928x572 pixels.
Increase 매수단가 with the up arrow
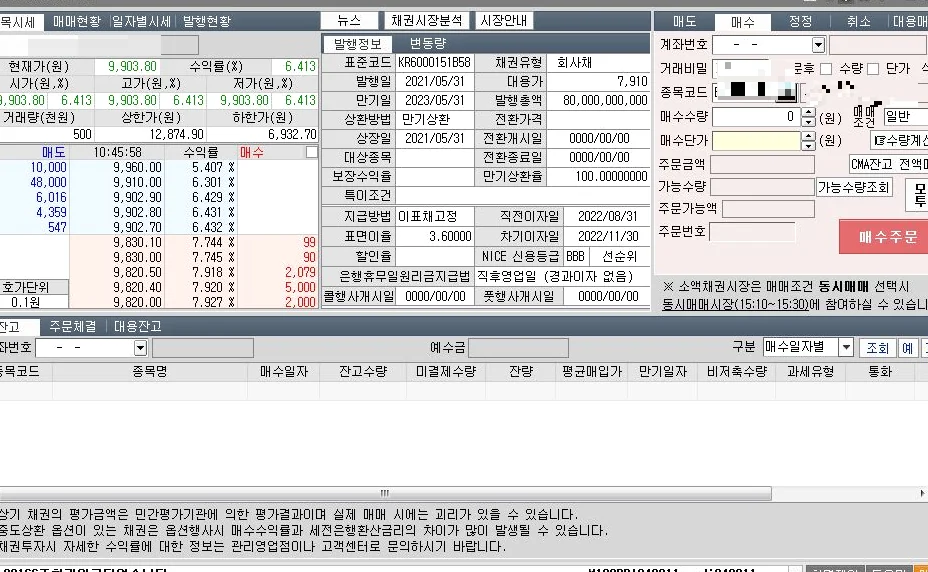(x=808, y=136)
